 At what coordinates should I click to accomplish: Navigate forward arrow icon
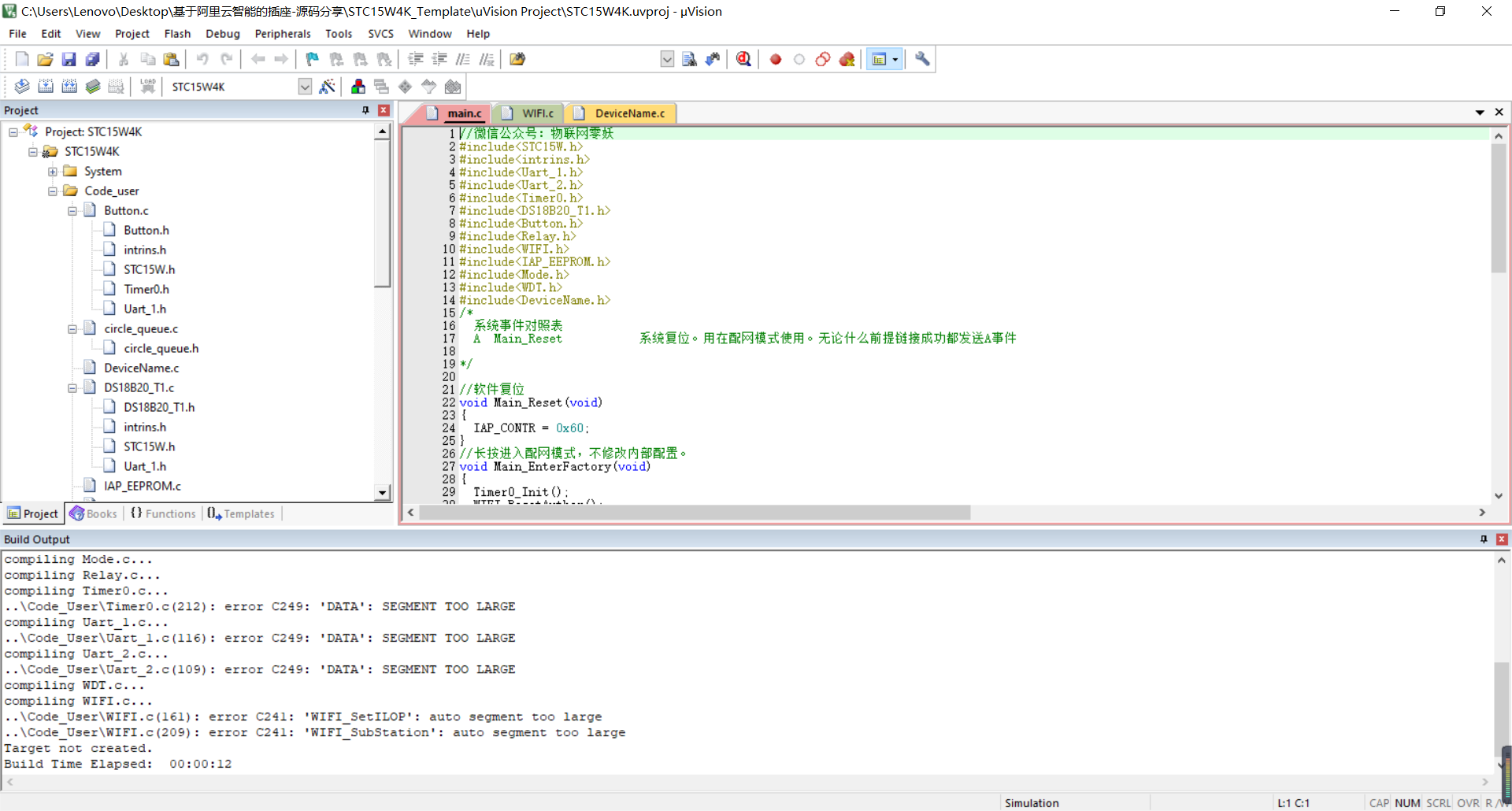[x=281, y=59]
